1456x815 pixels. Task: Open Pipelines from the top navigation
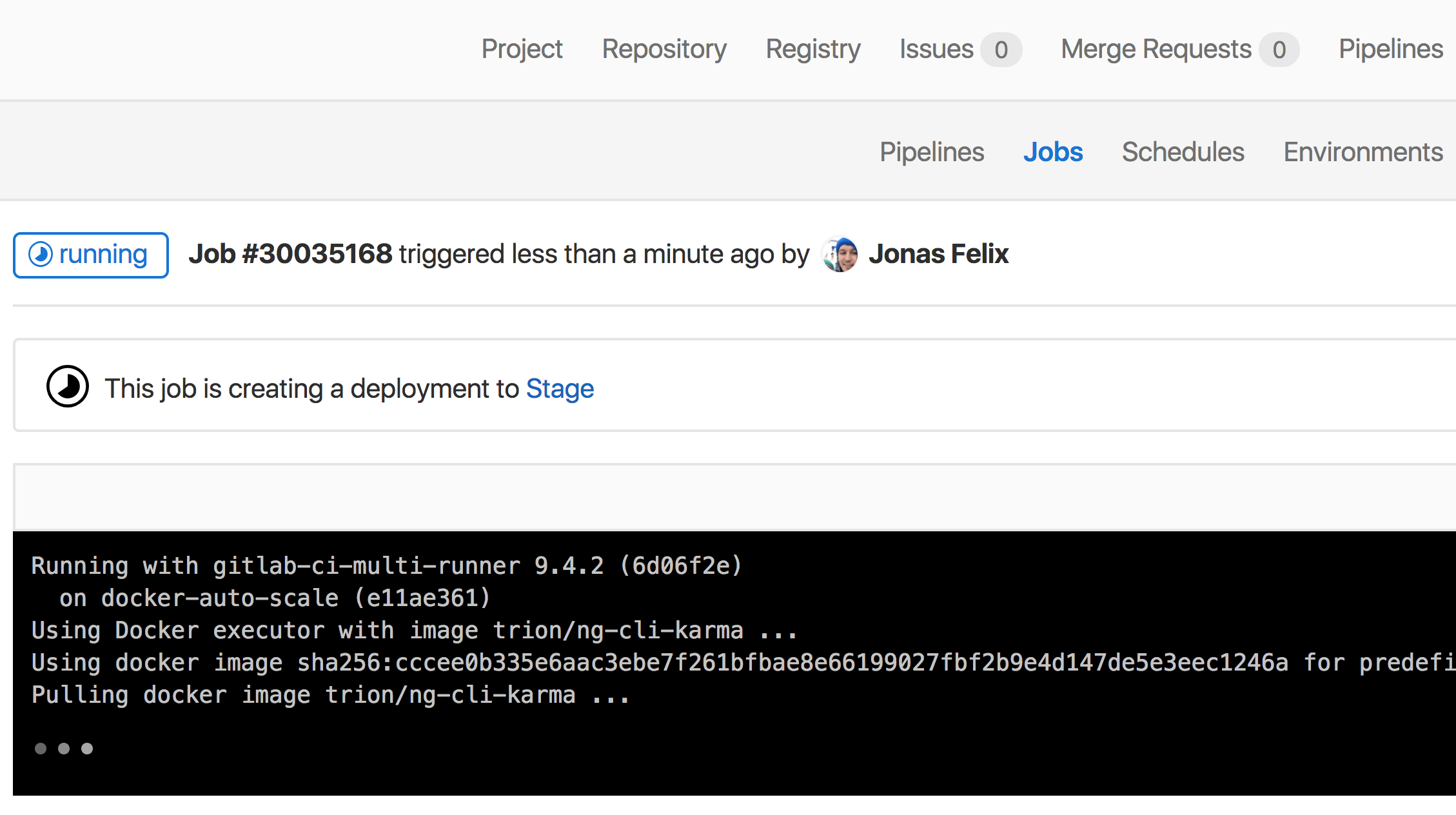[1390, 49]
